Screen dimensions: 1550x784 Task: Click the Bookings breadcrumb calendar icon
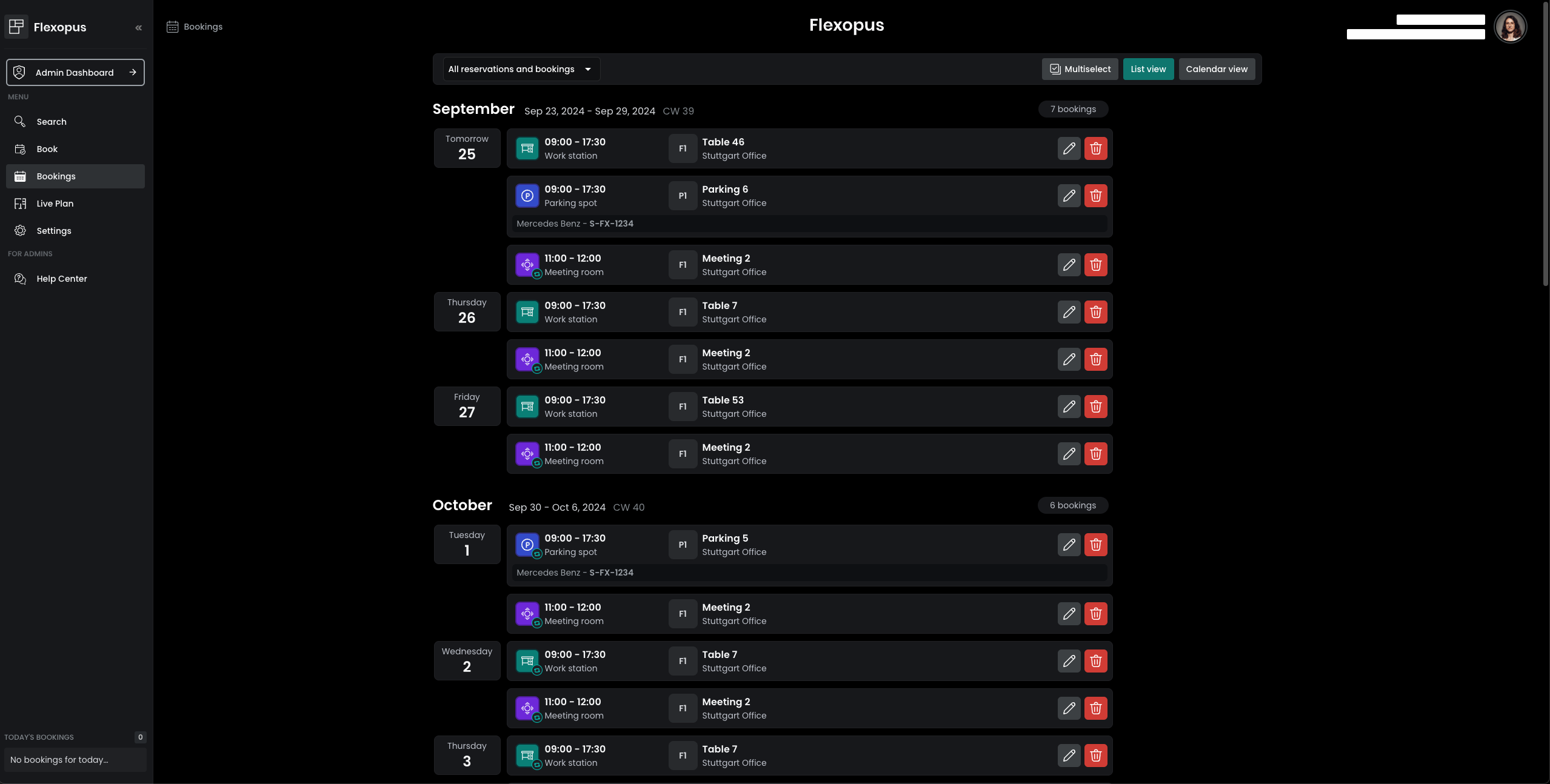tap(173, 27)
